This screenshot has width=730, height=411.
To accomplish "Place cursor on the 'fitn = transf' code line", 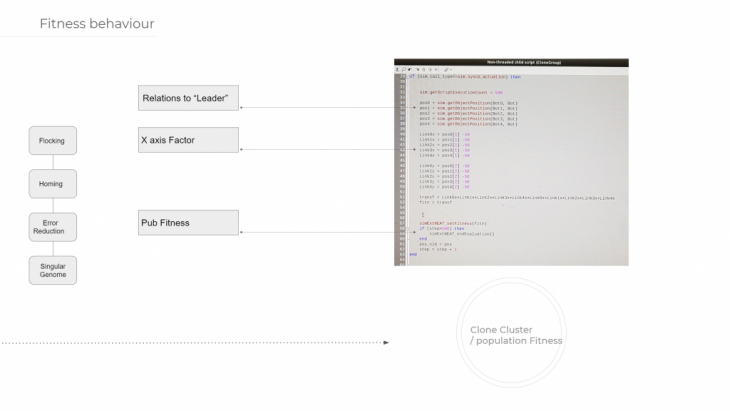I will pos(436,203).
